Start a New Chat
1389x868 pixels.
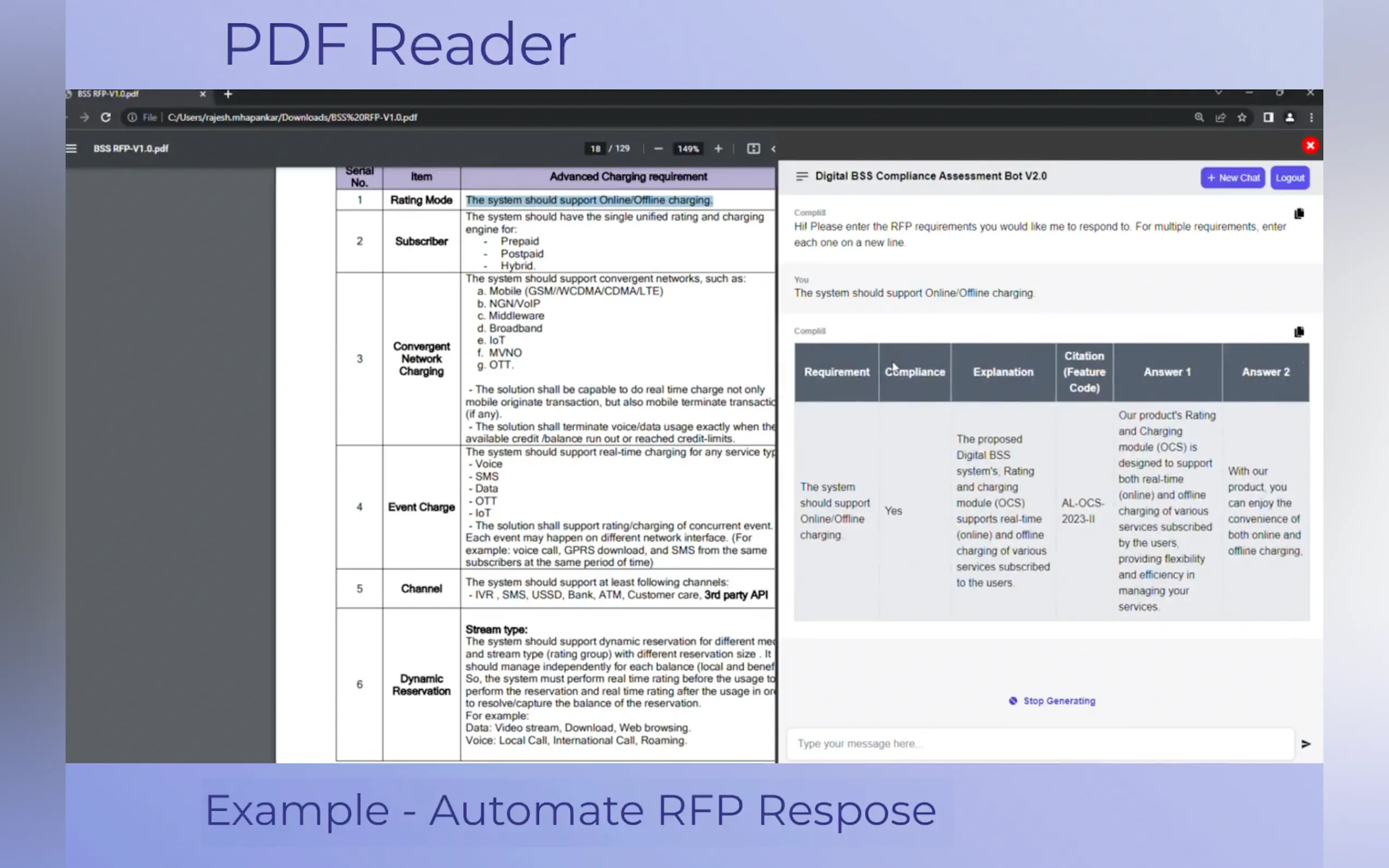point(1232,178)
